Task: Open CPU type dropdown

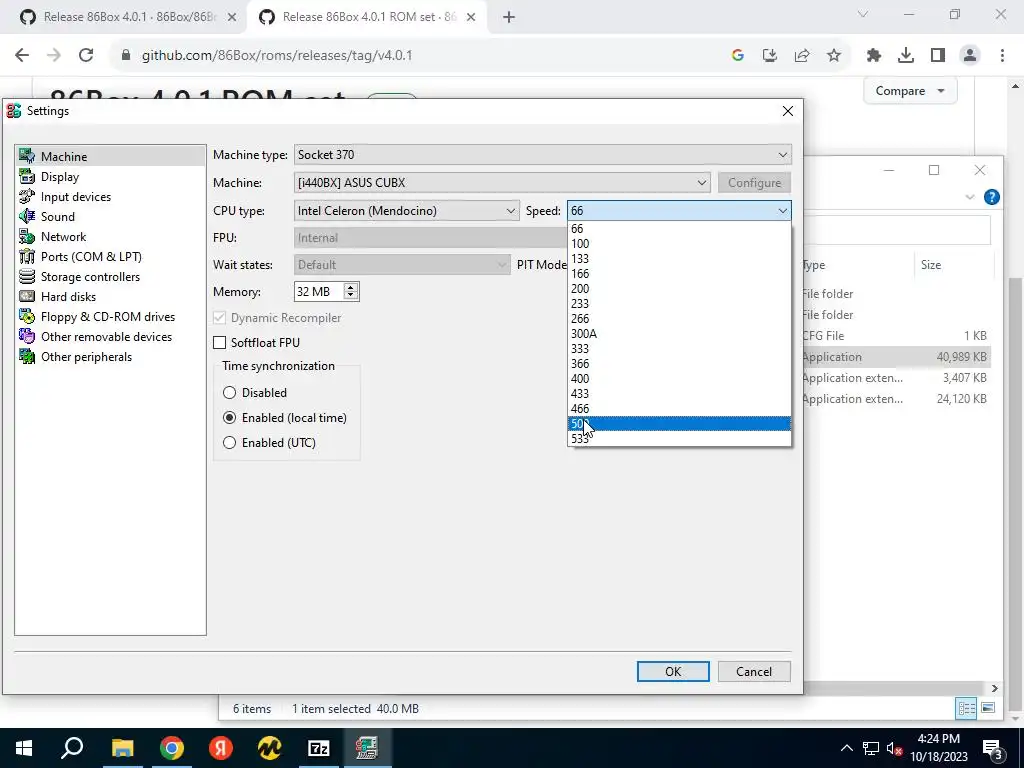Action: pyautogui.click(x=407, y=210)
